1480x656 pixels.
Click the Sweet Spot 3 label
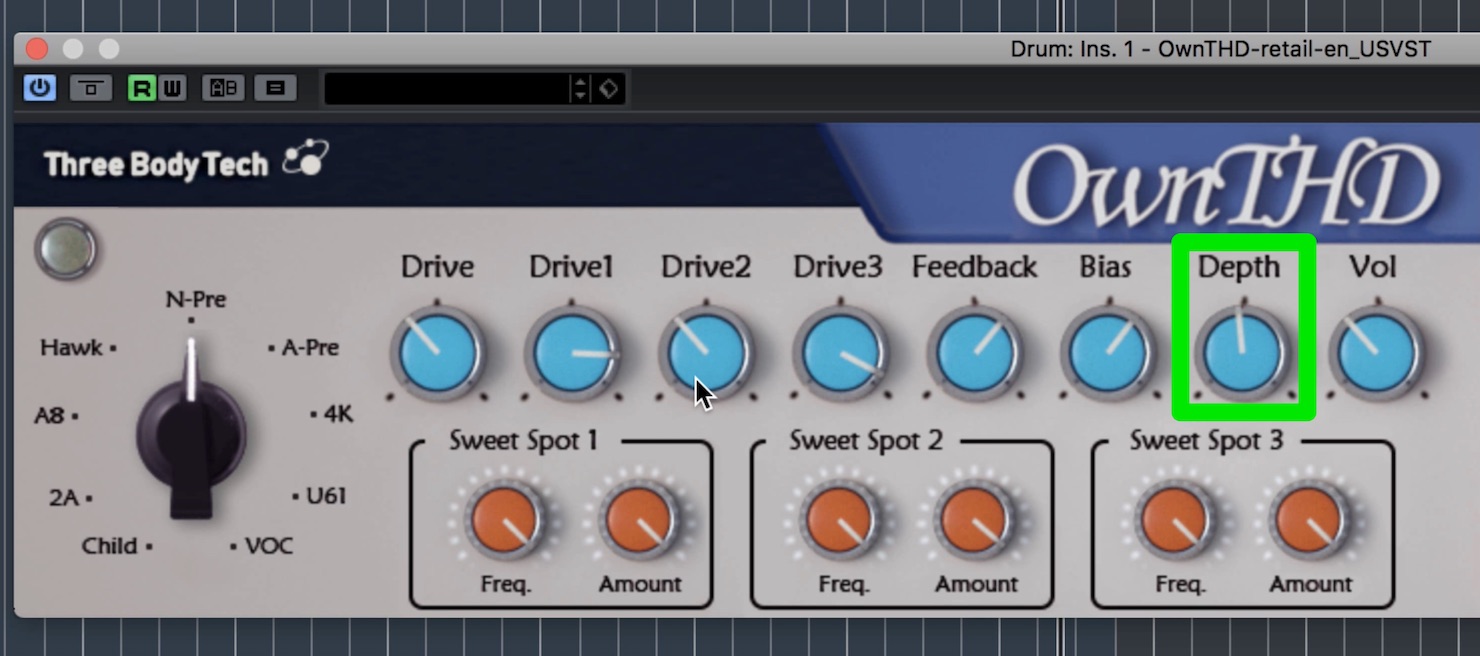point(1206,440)
